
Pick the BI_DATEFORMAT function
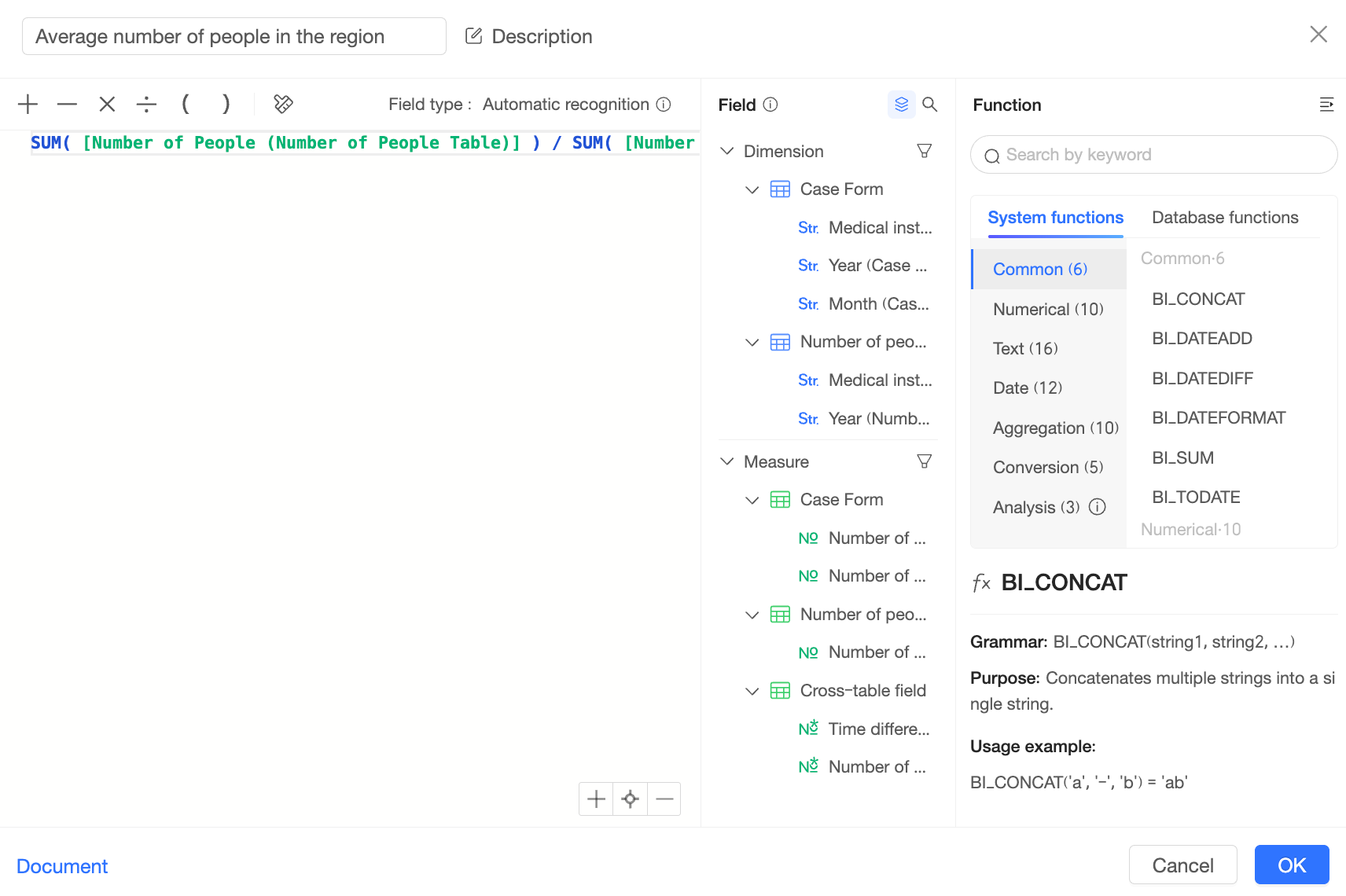1219,418
